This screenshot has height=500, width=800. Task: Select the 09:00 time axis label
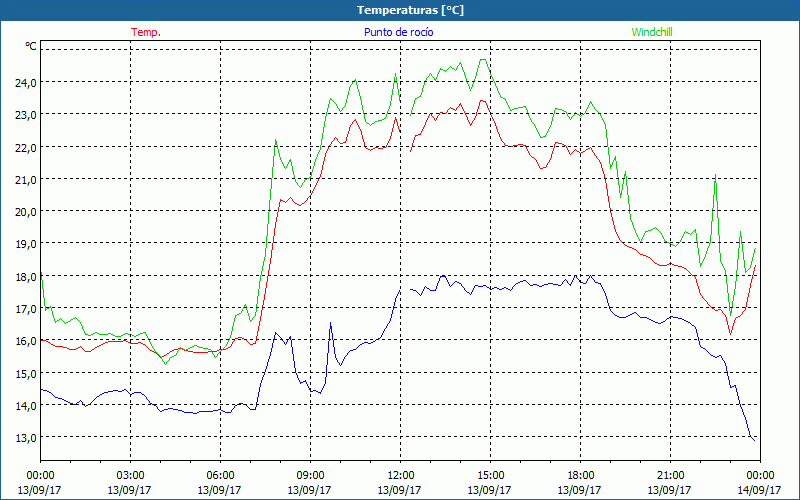tap(311, 475)
